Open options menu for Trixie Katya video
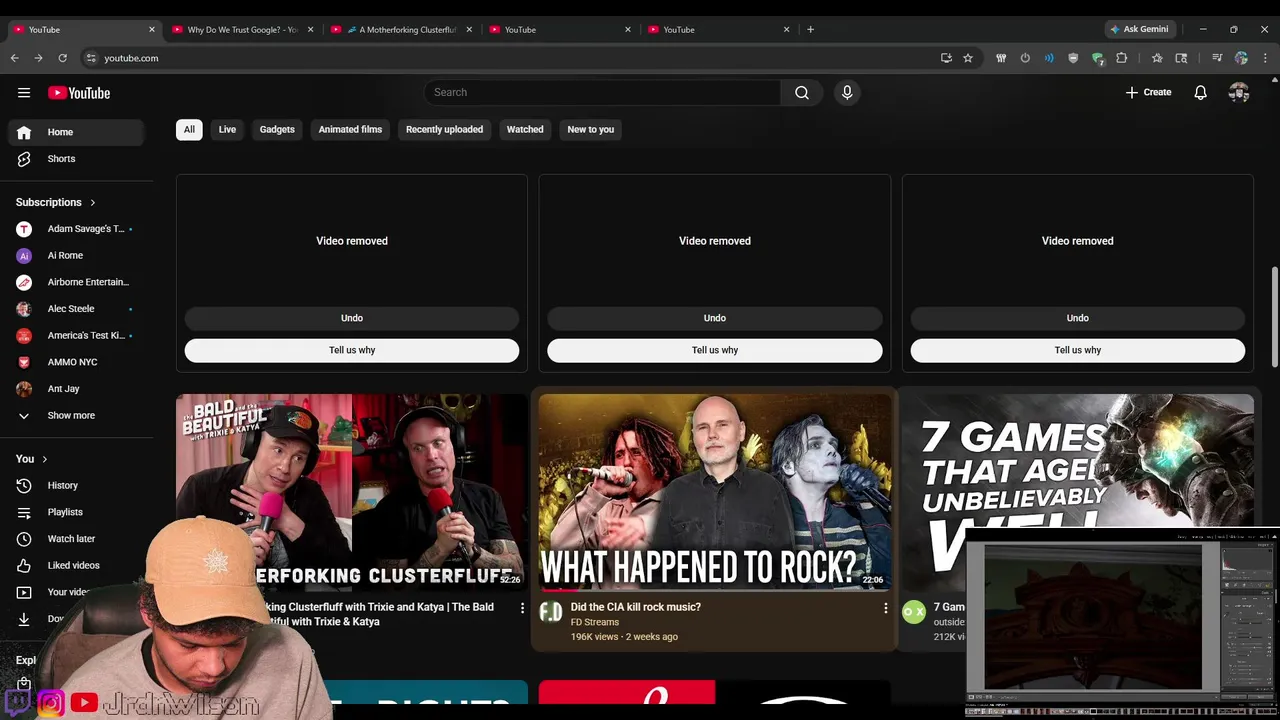This screenshot has height=720, width=1280. (x=522, y=608)
